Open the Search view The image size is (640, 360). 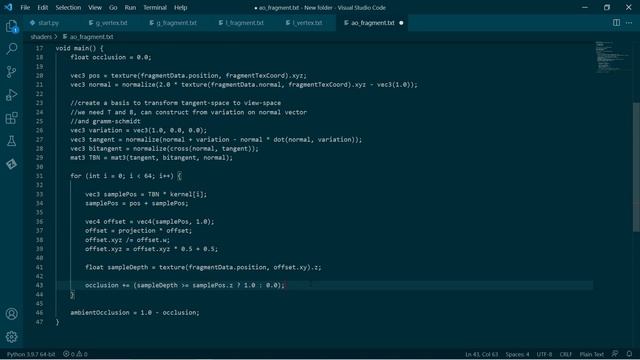click(x=11, y=49)
